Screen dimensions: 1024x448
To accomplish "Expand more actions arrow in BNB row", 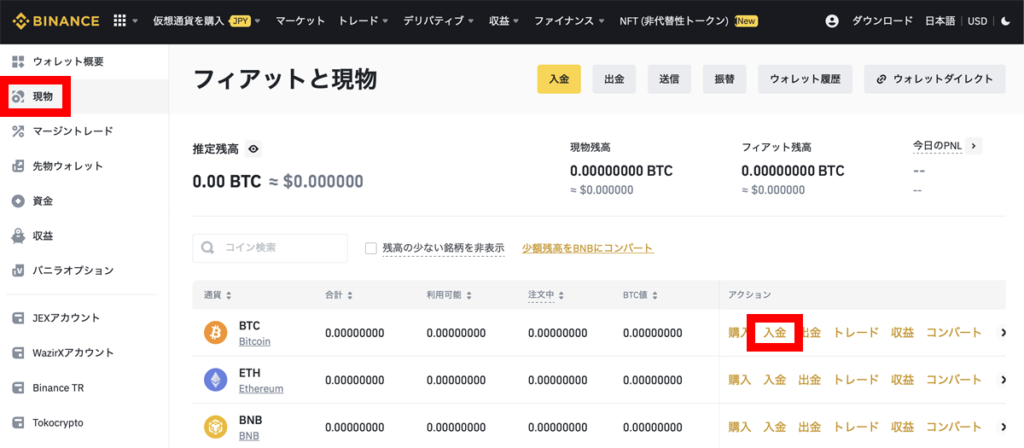I will (1004, 427).
